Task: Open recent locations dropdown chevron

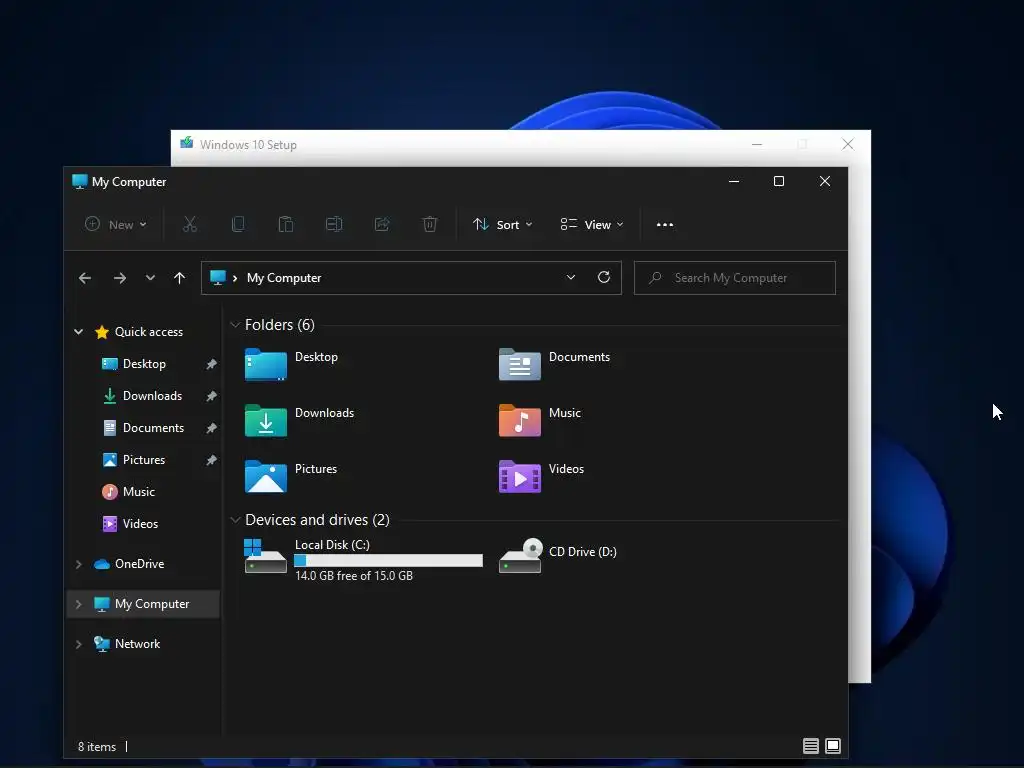Action: (x=150, y=278)
